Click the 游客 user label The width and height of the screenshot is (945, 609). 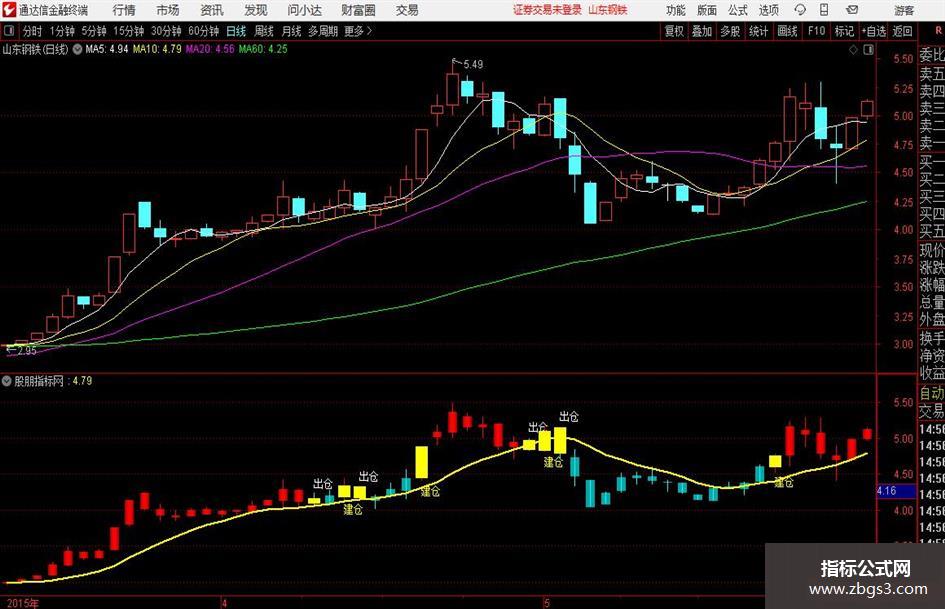(x=904, y=10)
